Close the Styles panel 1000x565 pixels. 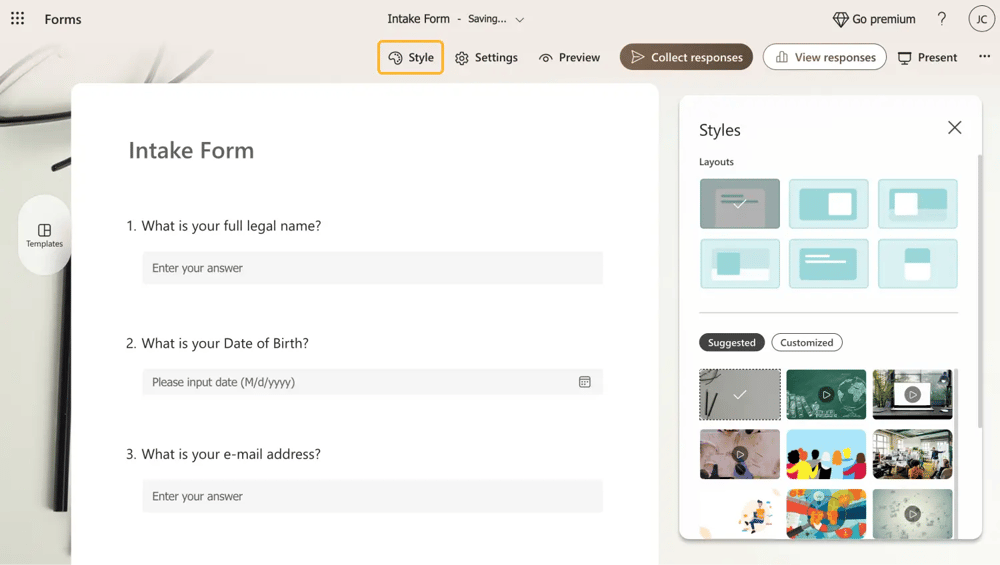[954, 128]
